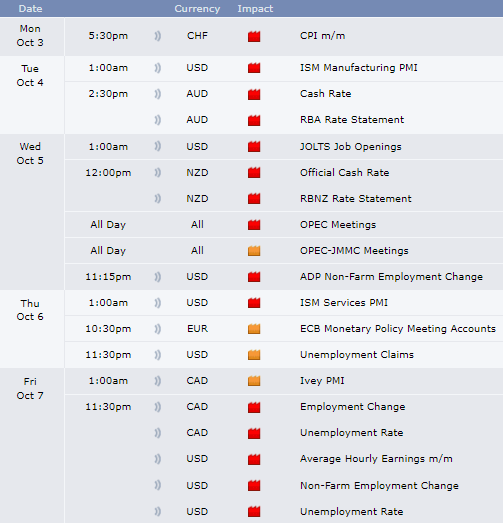Open the Cash Rate event

326,94
